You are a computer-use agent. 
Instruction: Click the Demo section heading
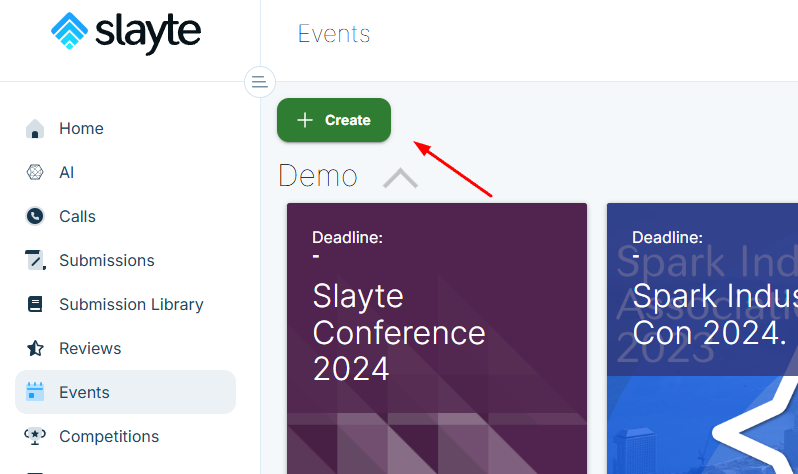click(x=318, y=176)
